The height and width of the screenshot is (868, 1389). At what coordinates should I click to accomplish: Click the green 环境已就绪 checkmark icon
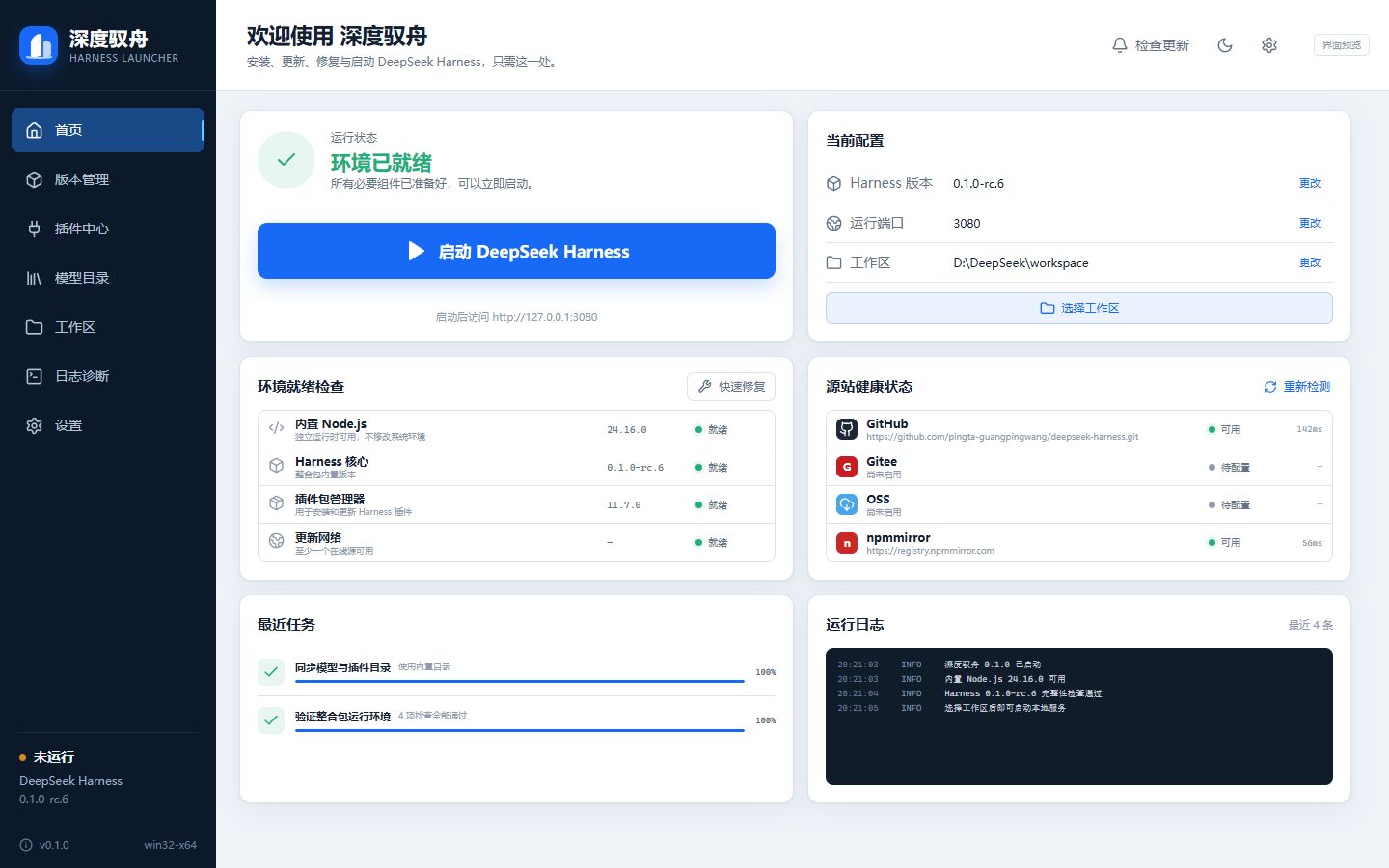pyautogui.click(x=286, y=160)
